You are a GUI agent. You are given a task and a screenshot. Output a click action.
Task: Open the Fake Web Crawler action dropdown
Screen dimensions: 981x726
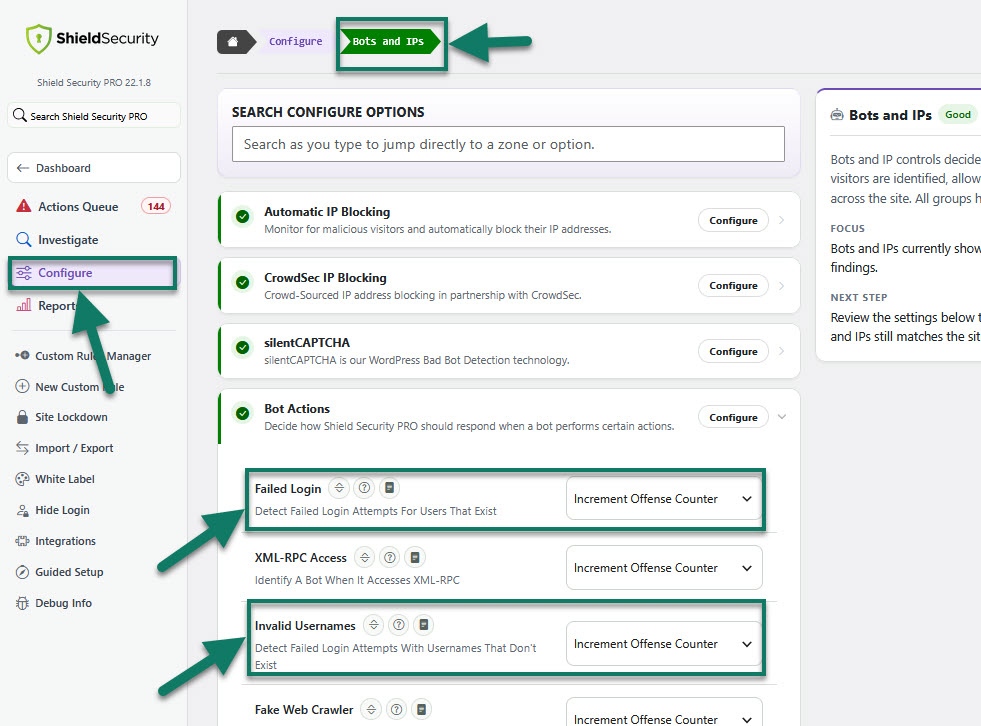[664, 713]
